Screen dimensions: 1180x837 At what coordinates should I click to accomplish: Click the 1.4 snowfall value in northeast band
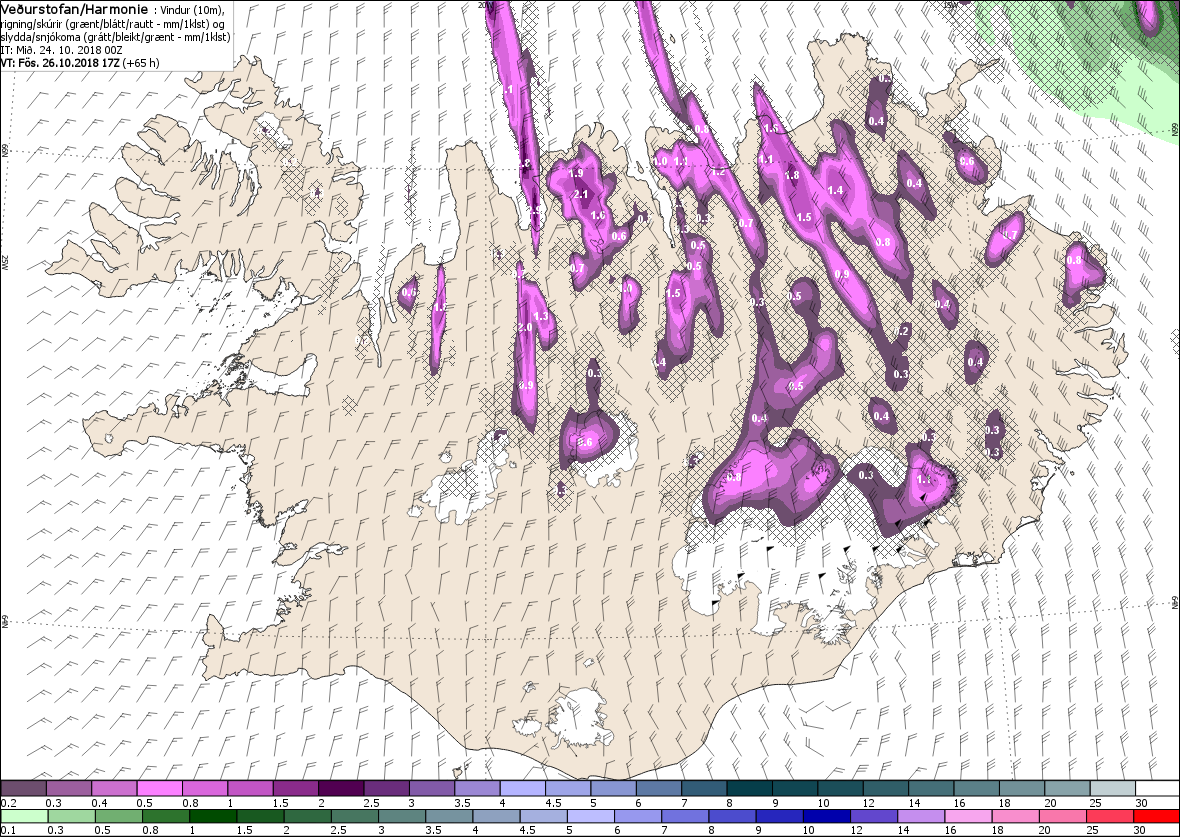click(835, 190)
